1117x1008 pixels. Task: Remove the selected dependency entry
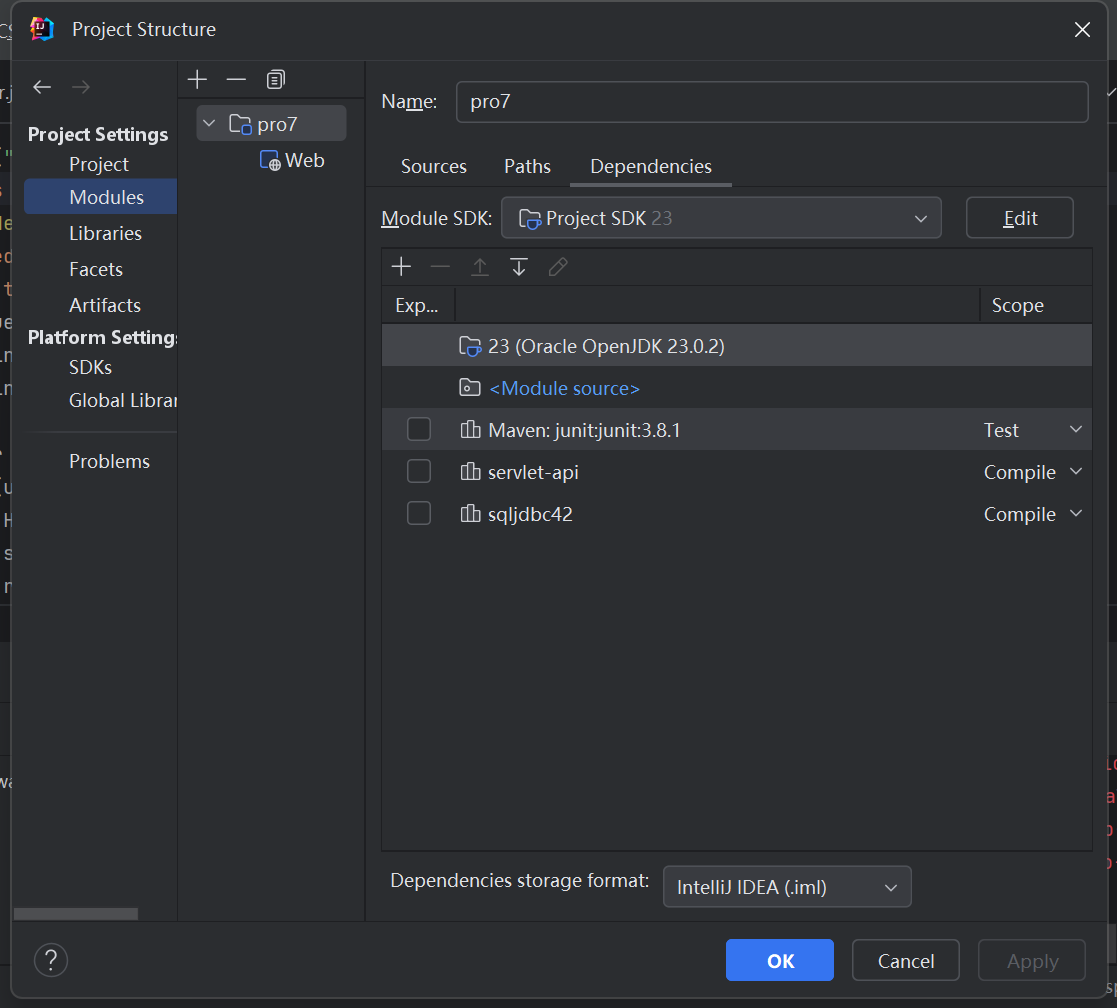(440, 267)
